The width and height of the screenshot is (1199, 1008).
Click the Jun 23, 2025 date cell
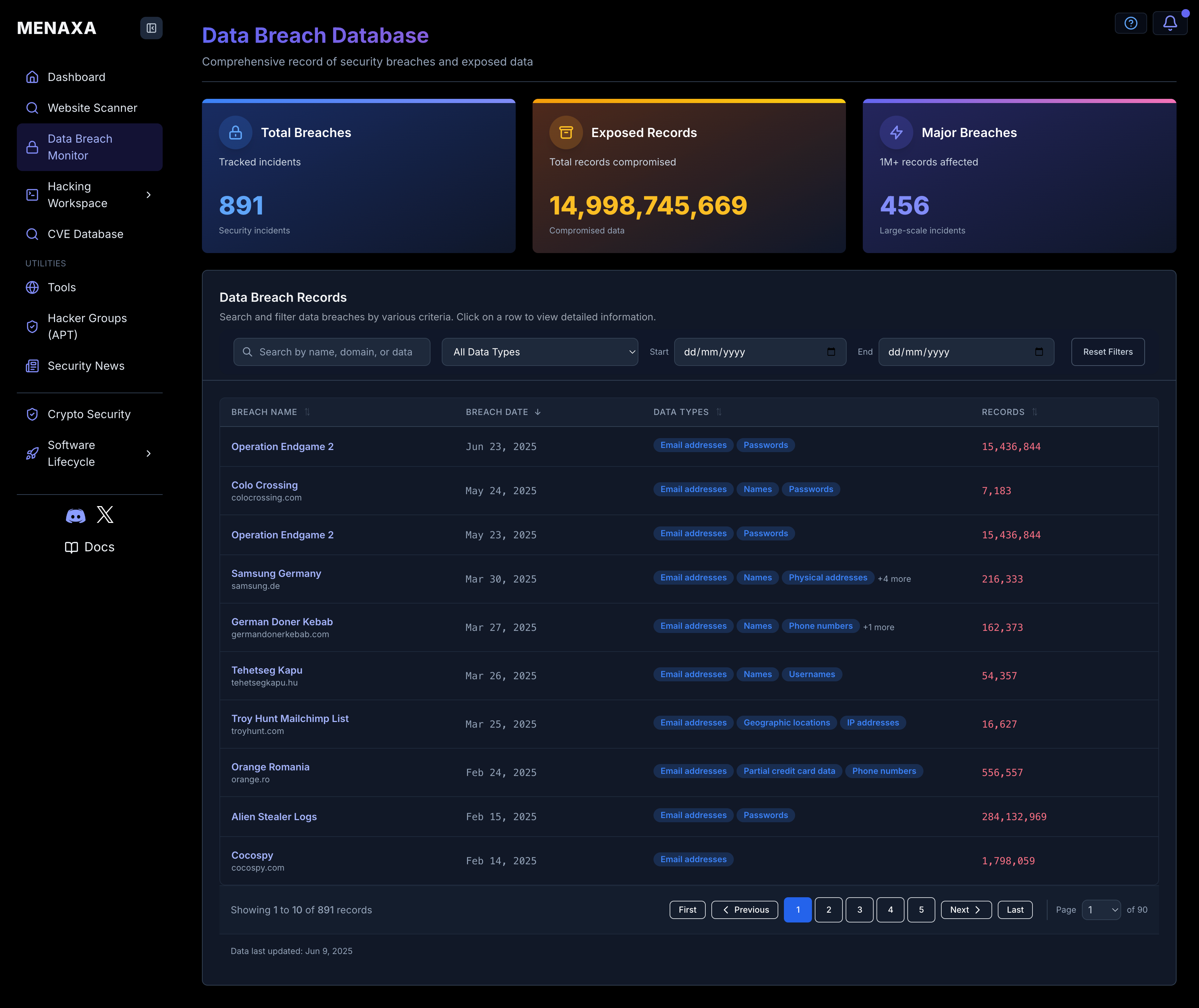pyautogui.click(x=501, y=447)
